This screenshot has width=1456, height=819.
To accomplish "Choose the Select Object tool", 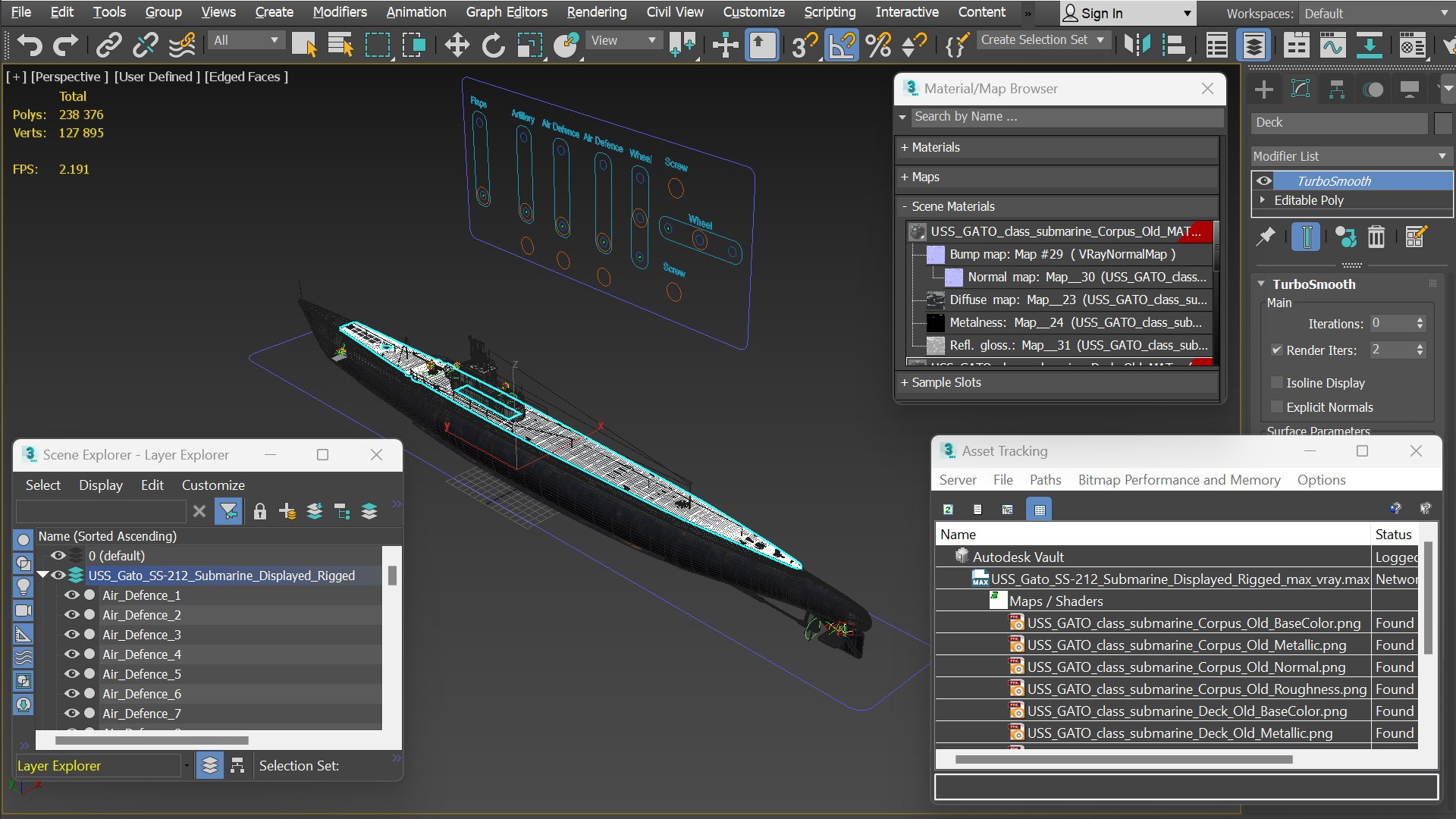I will point(304,45).
